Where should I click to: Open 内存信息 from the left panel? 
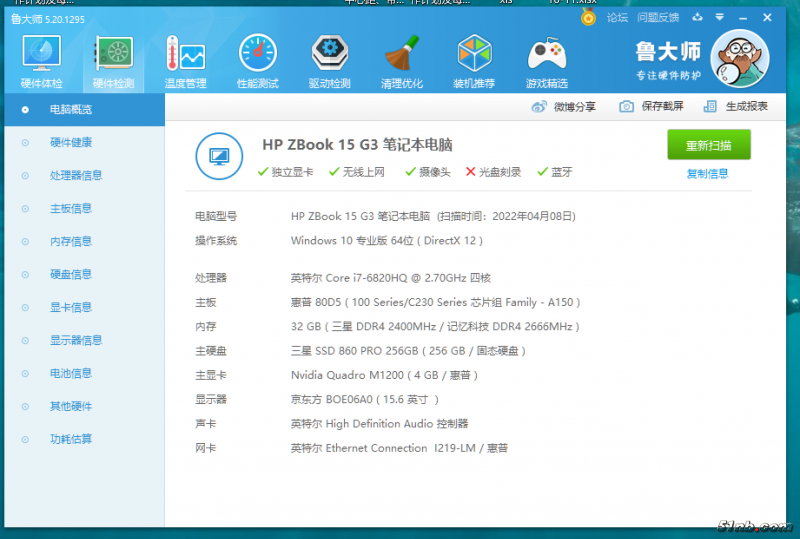[x=71, y=241]
